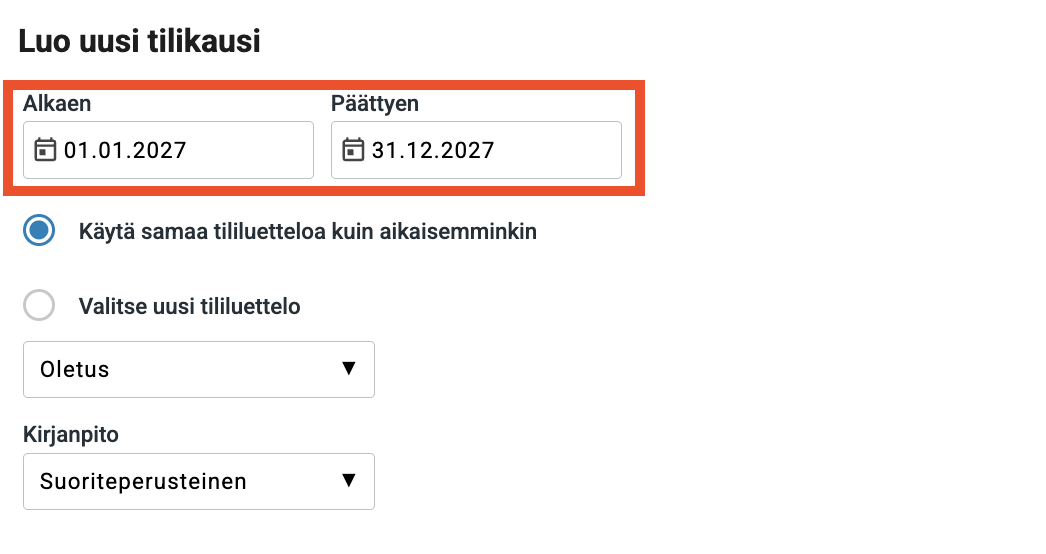1046x554 pixels.
Task: Click the 'Suoriteperusteinen' text in the dropdown
Action: click(x=143, y=482)
